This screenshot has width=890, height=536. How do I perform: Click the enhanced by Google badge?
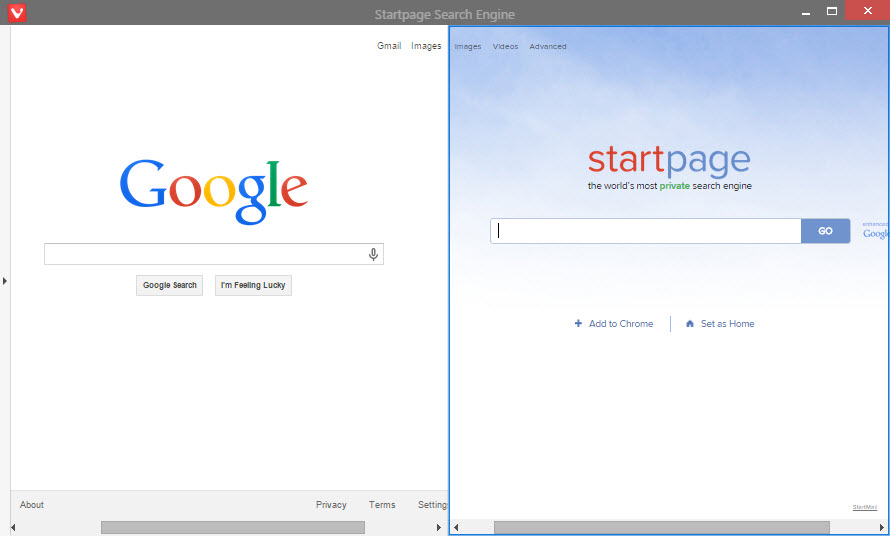pyautogui.click(x=876, y=230)
